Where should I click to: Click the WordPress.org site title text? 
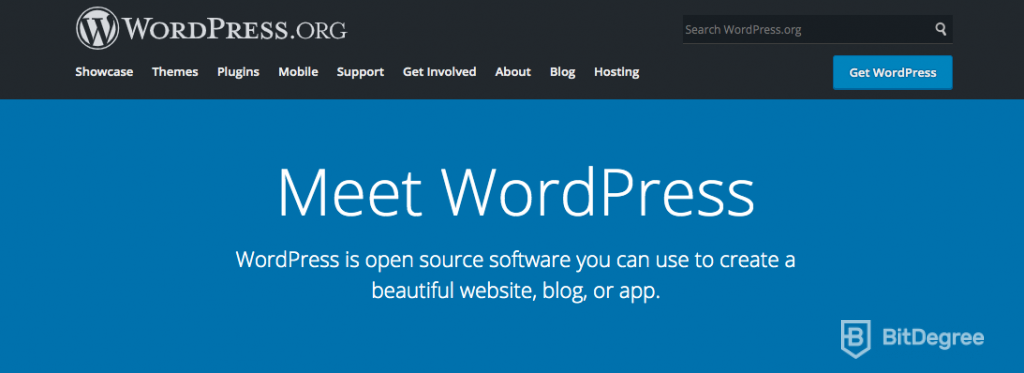235,29
